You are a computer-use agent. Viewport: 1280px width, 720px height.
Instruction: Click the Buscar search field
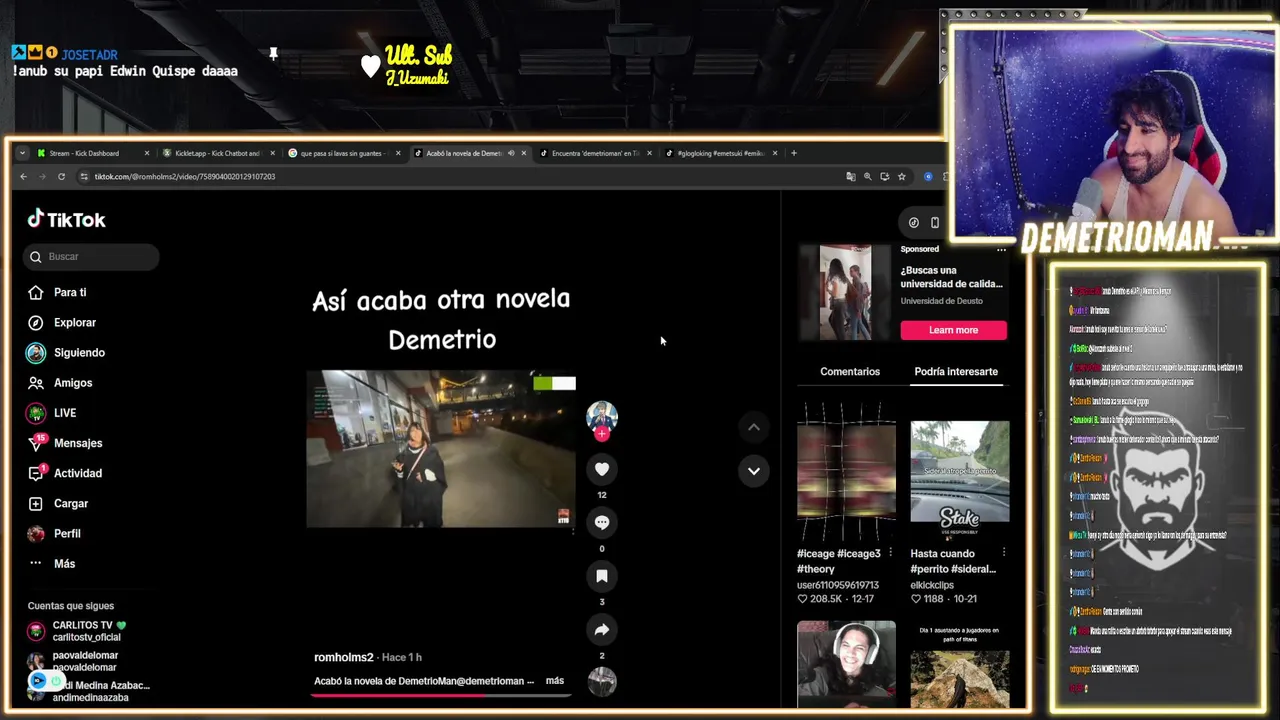[x=91, y=257]
